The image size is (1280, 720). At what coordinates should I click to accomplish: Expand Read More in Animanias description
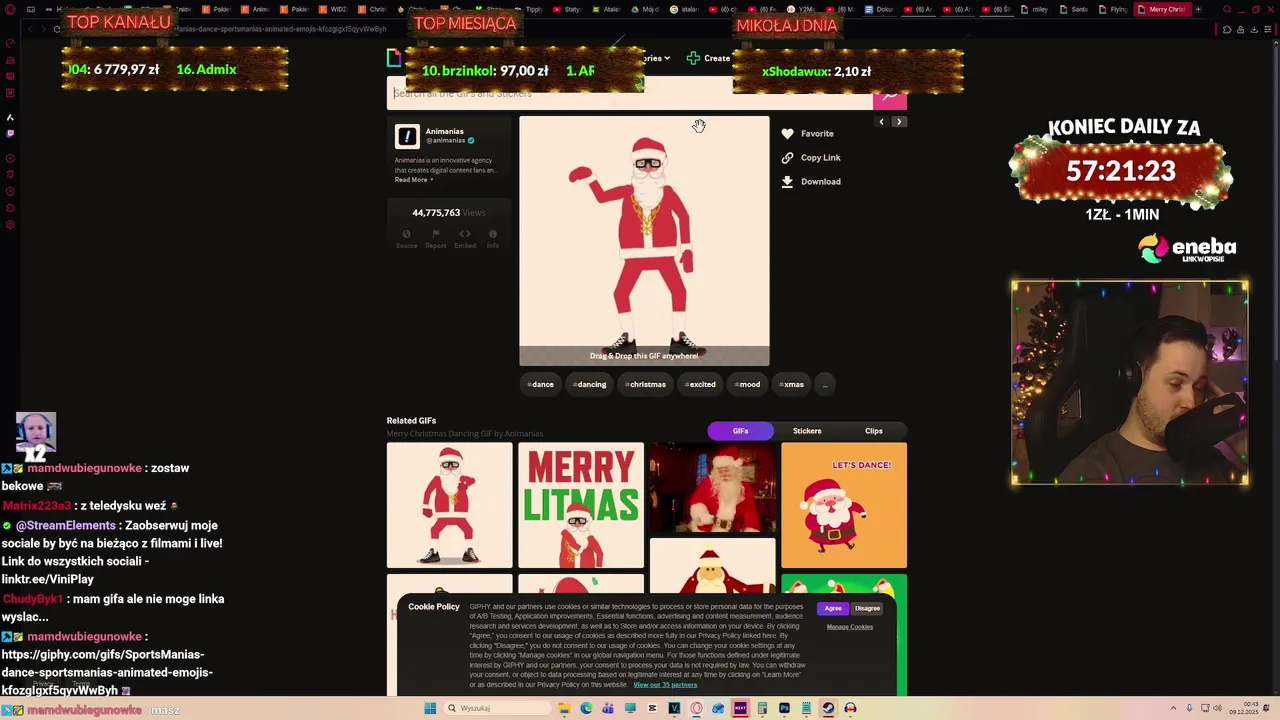(x=413, y=179)
